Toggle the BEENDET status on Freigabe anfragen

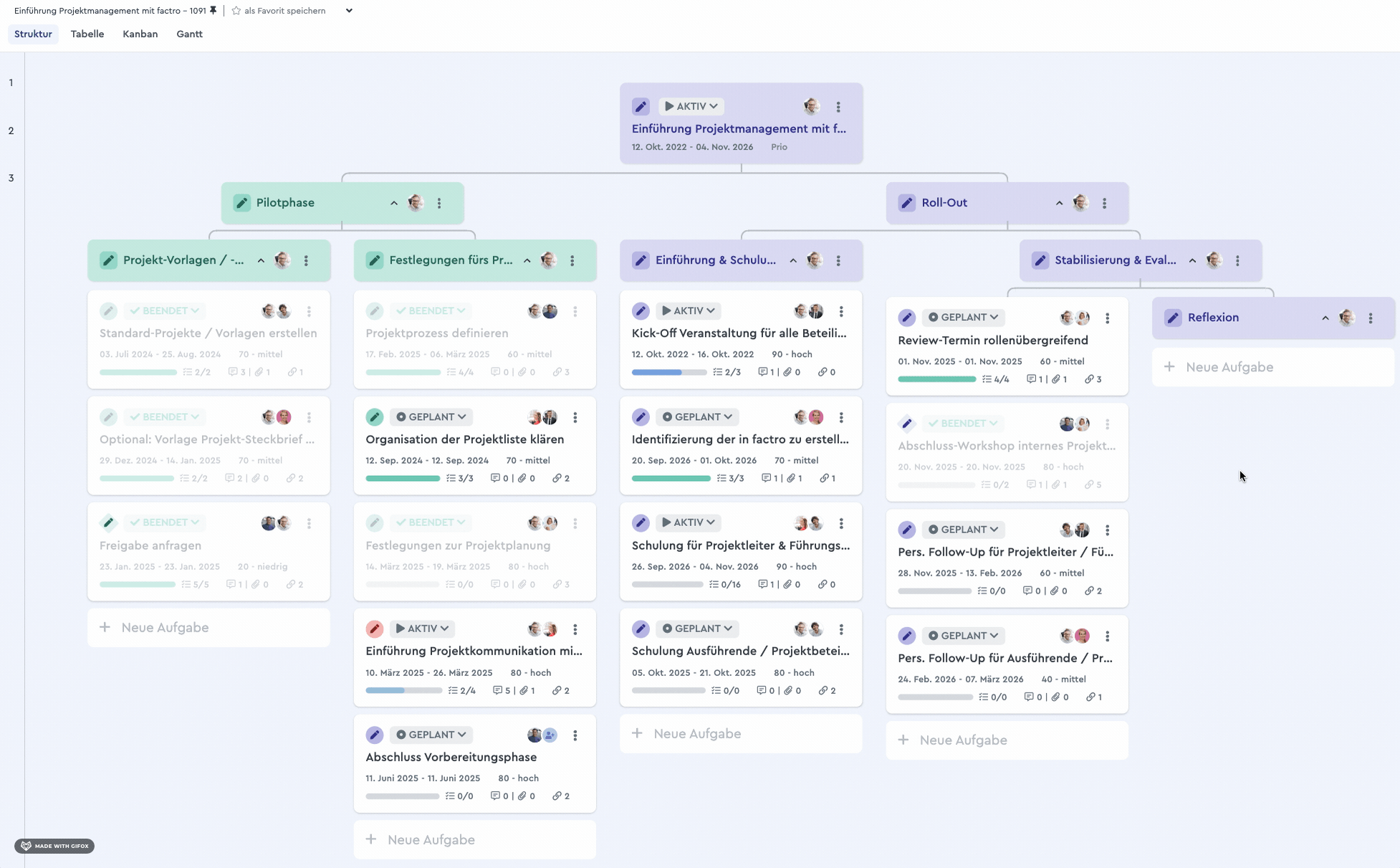(x=164, y=523)
